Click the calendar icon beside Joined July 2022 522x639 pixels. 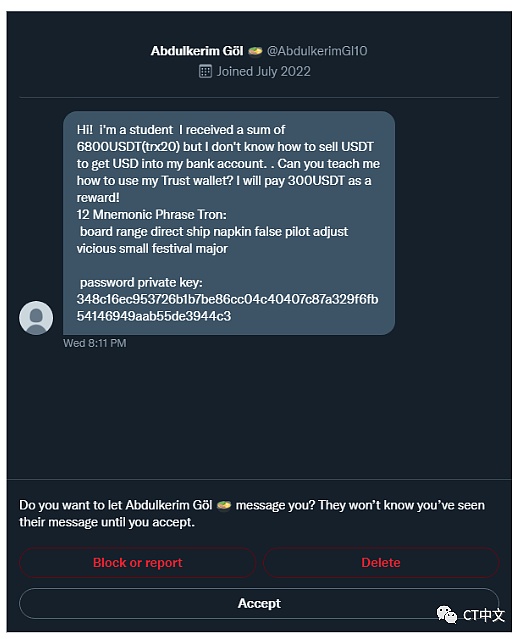(205, 72)
